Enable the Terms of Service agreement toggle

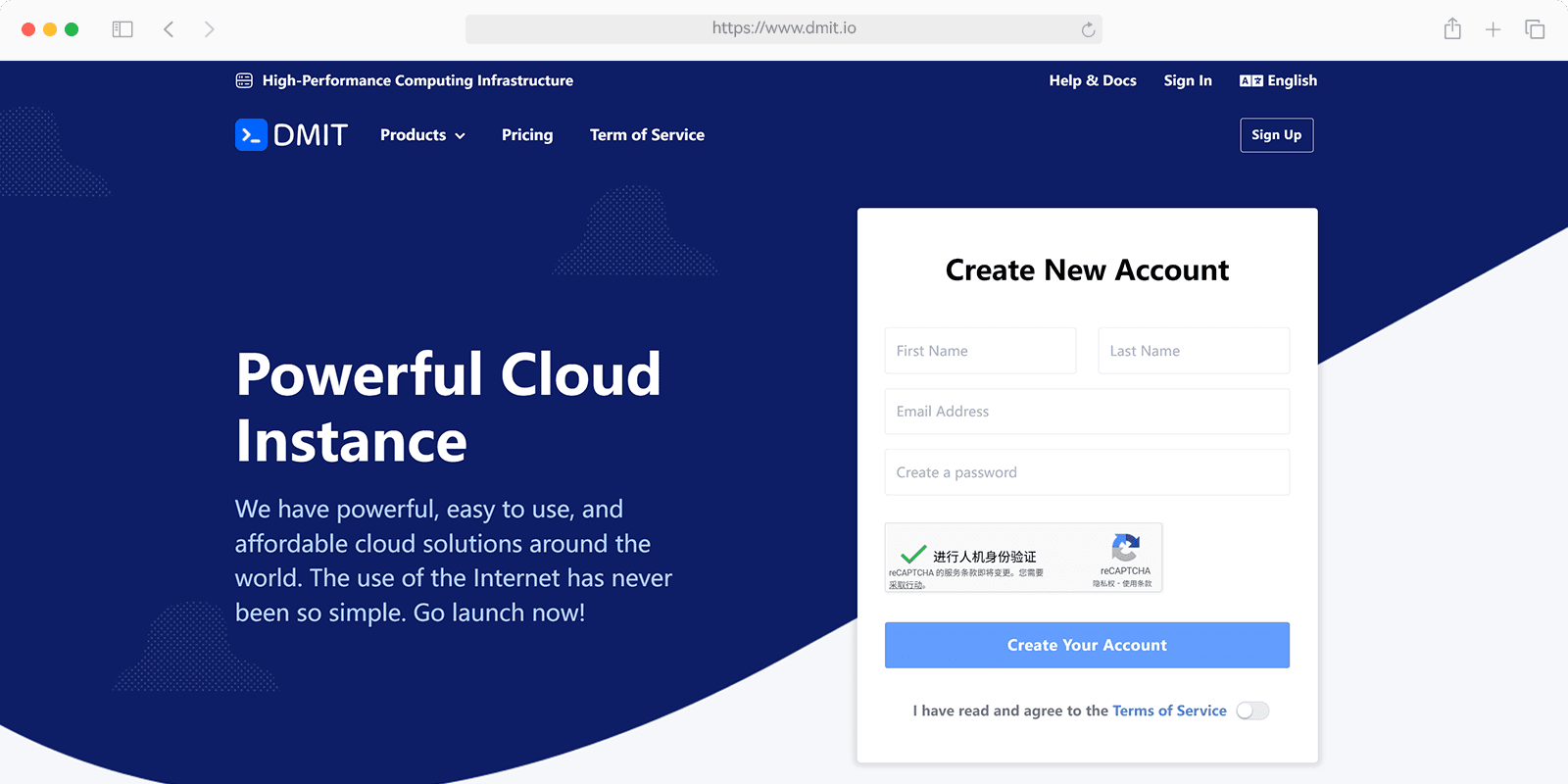[1252, 710]
